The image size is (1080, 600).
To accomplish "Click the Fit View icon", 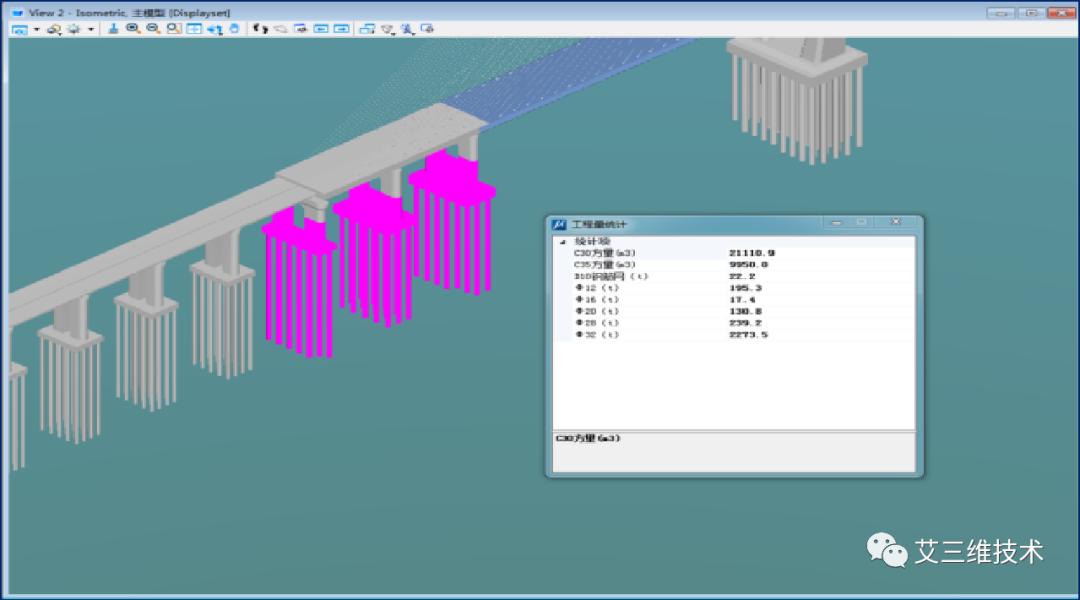I will [194, 29].
